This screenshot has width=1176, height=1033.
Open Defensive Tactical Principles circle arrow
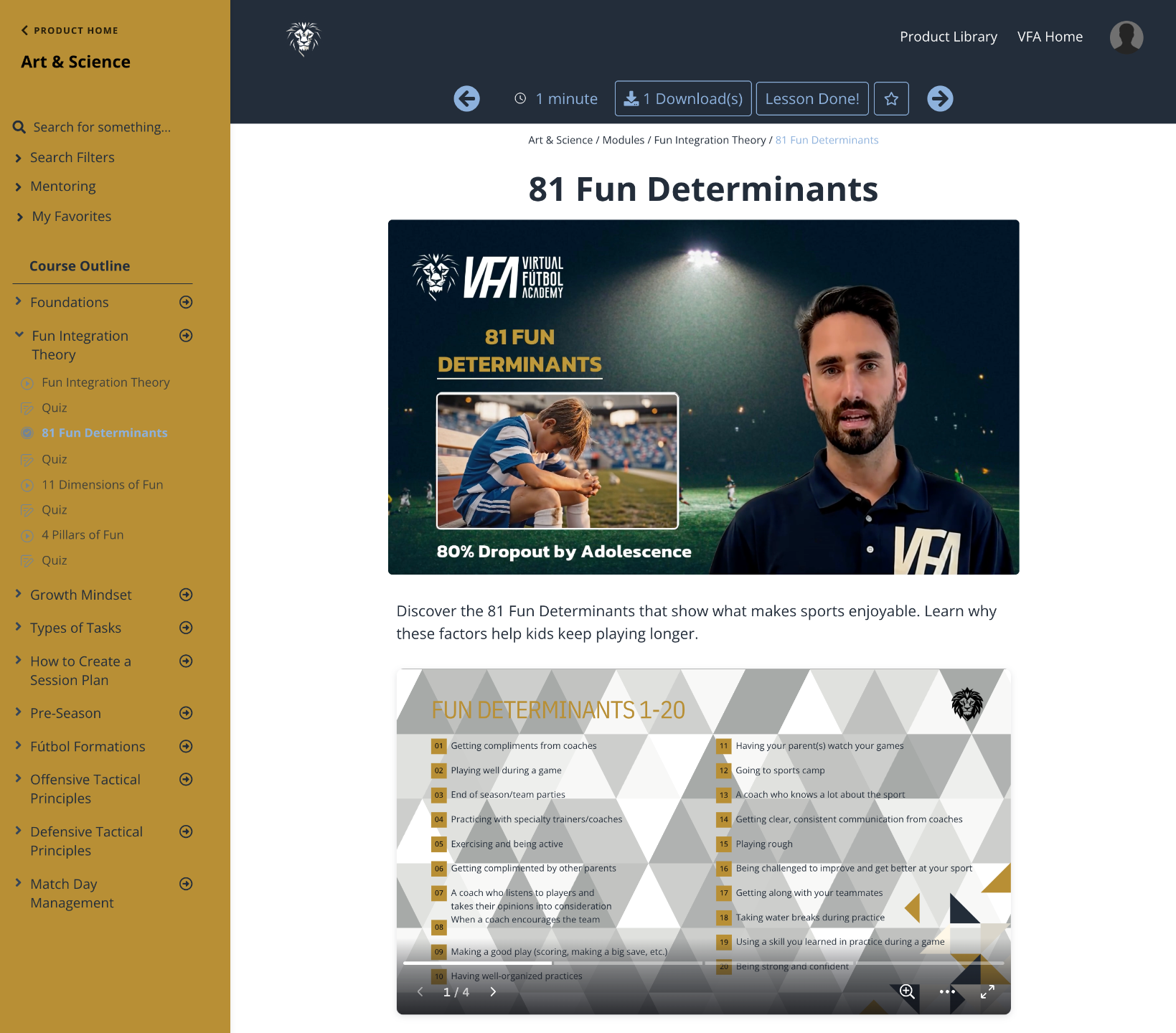(186, 831)
